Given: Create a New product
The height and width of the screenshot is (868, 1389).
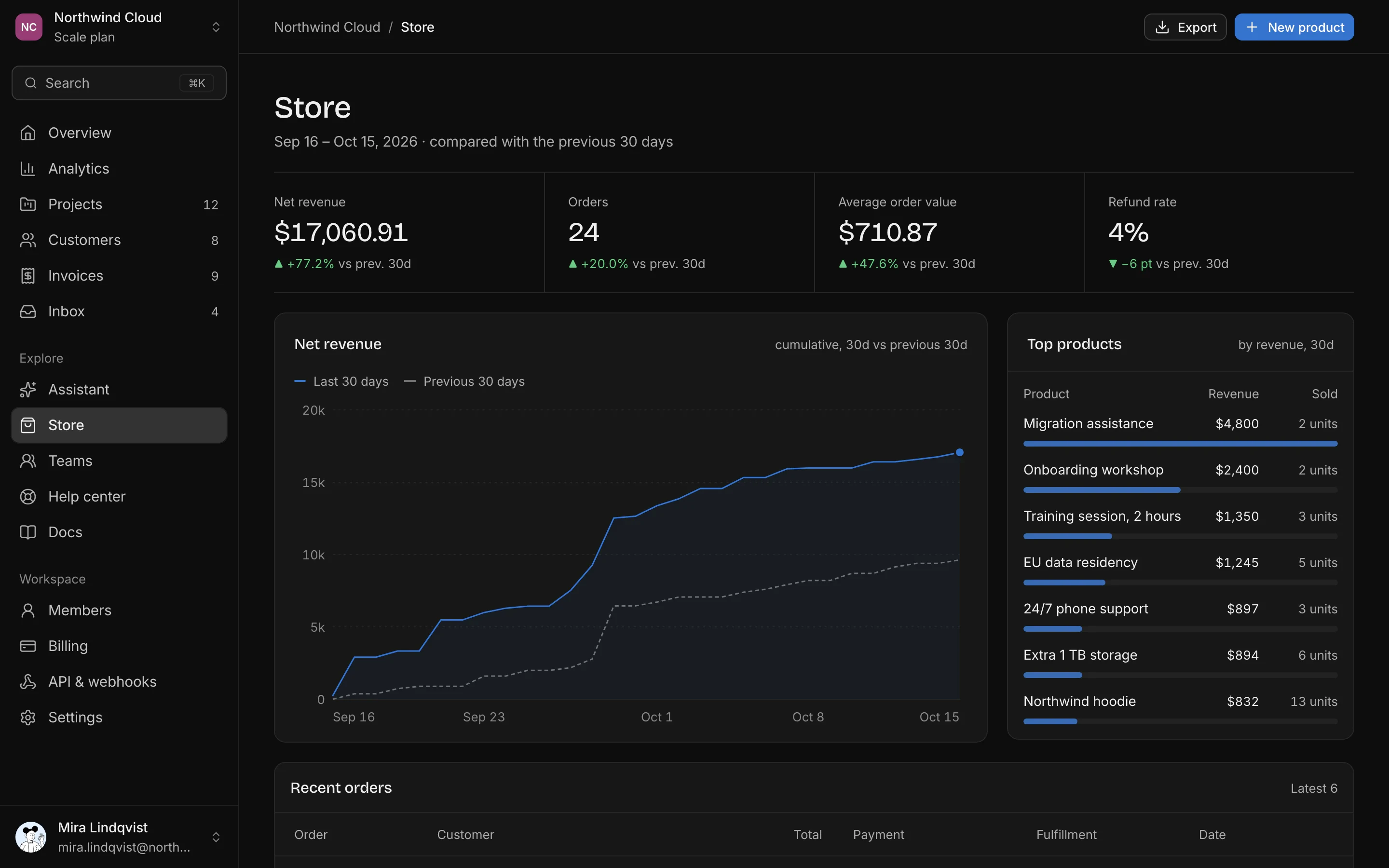Looking at the screenshot, I should (x=1294, y=27).
